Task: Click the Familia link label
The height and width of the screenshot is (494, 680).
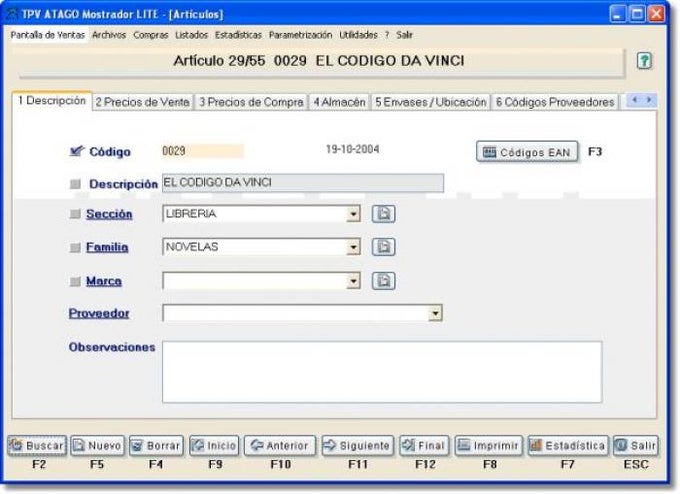Action: click(107, 247)
